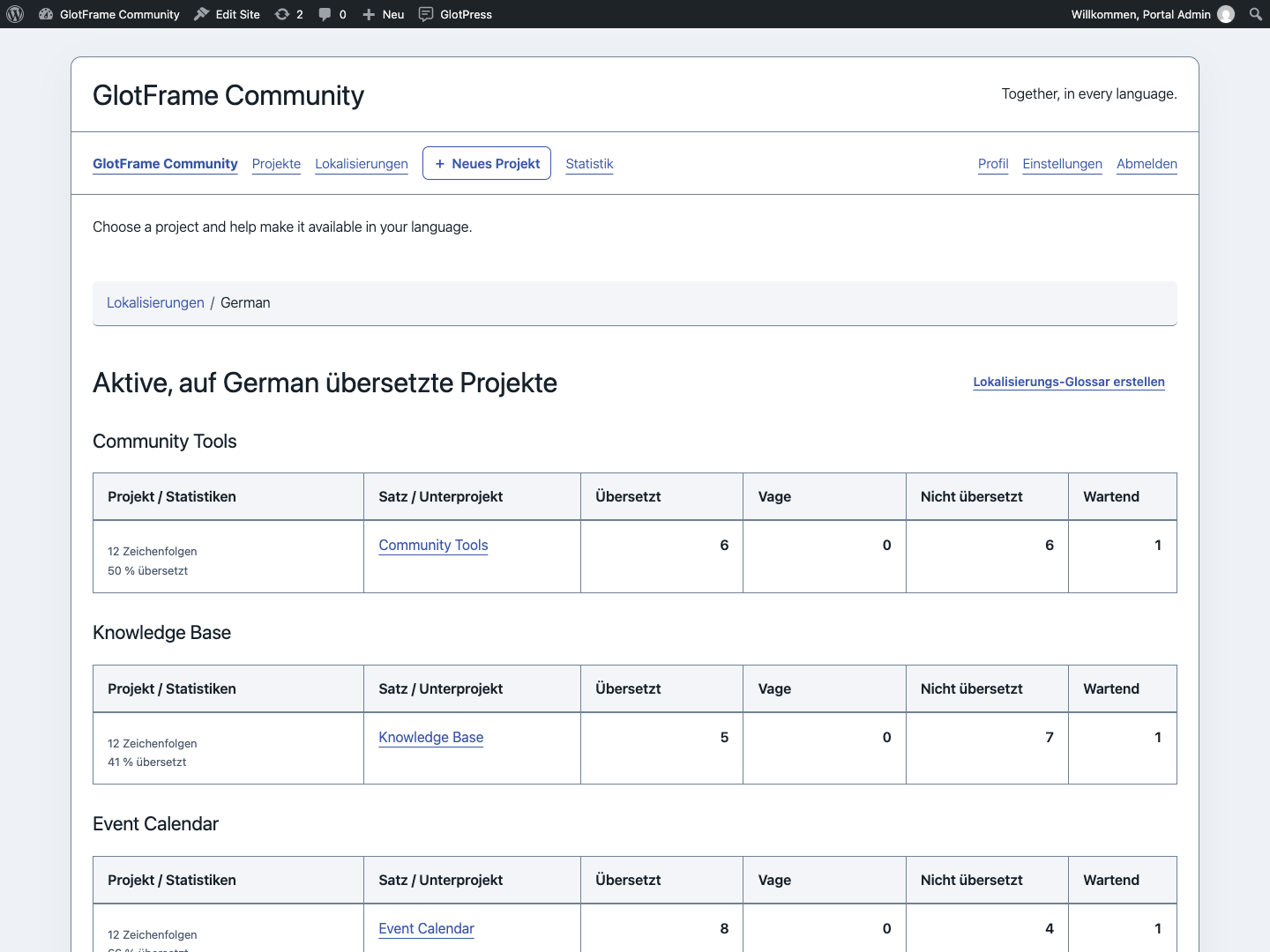Open the Einstellungen link

pyautogui.click(x=1063, y=164)
